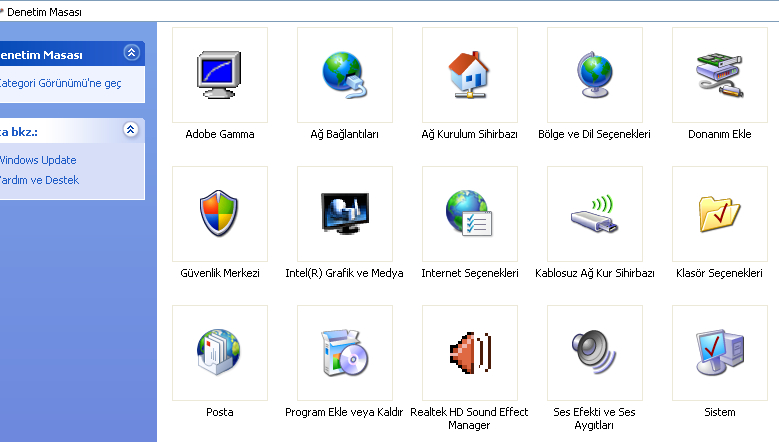Image resolution: width=779 pixels, height=442 pixels.
Task: Select the Program Ekle veya Kaldır label
Action: coord(344,412)
